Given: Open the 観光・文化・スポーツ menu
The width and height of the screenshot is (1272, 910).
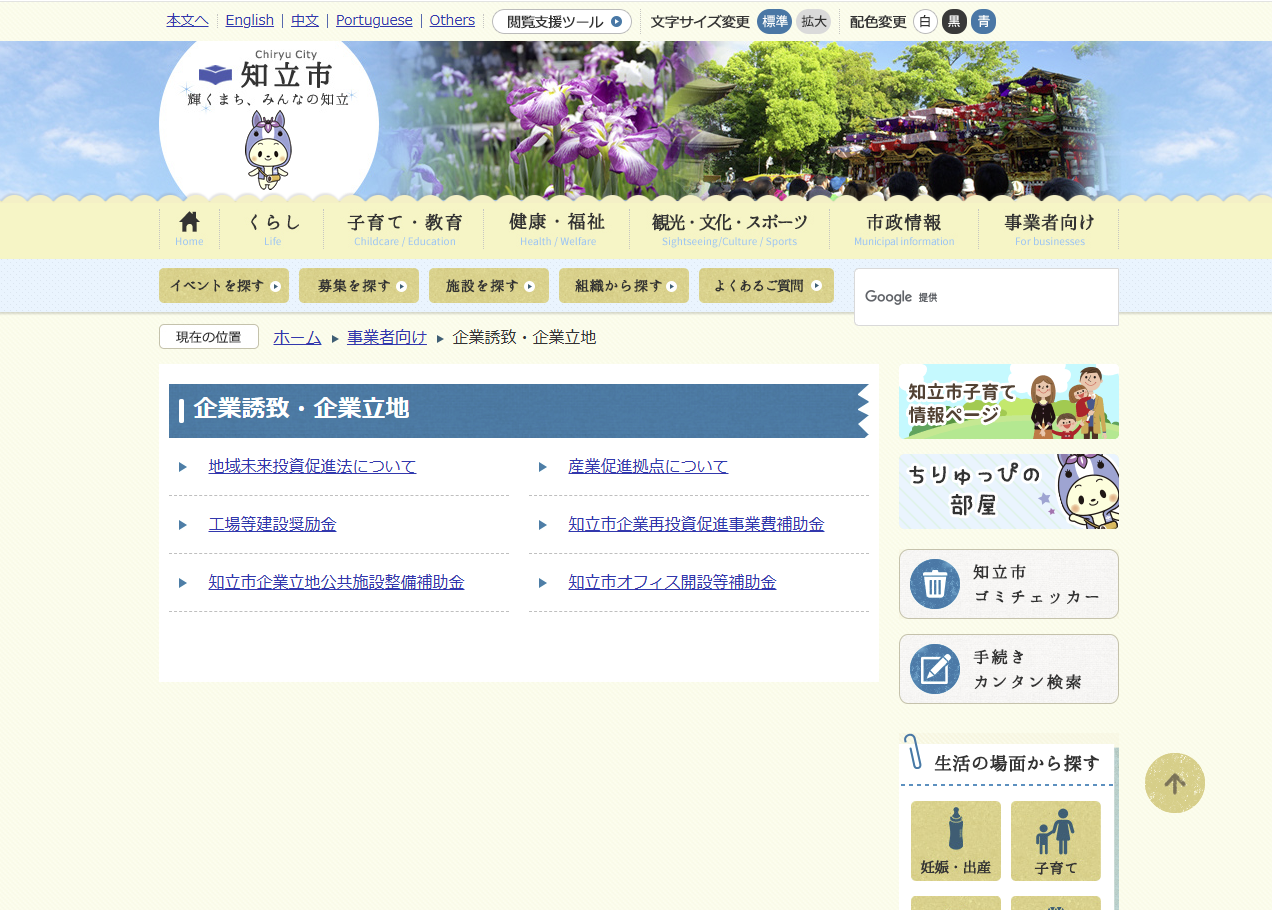Looking at the screenshot, I should [729, 228].
